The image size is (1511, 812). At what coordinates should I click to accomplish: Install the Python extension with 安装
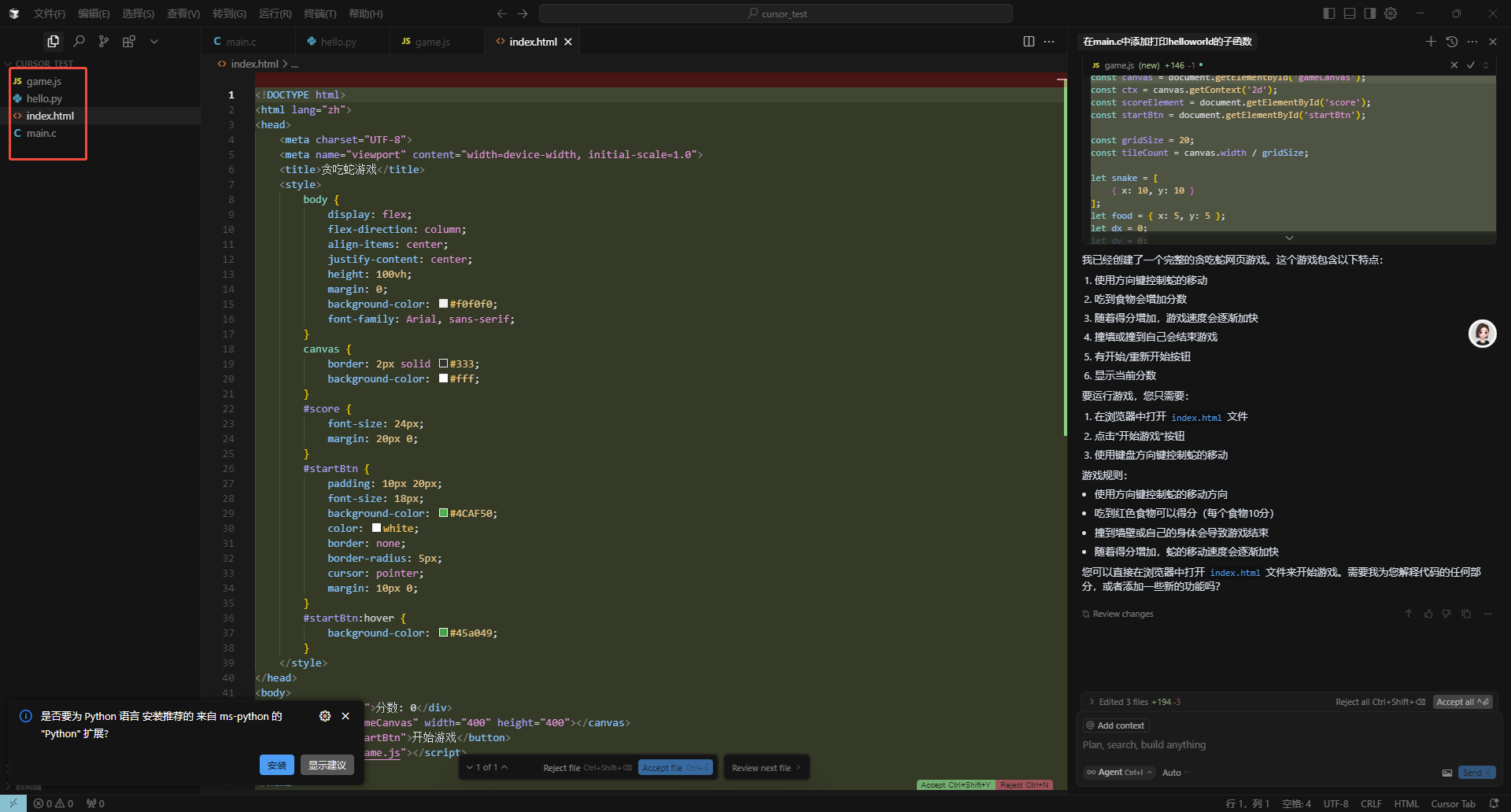tap(277, 765)
